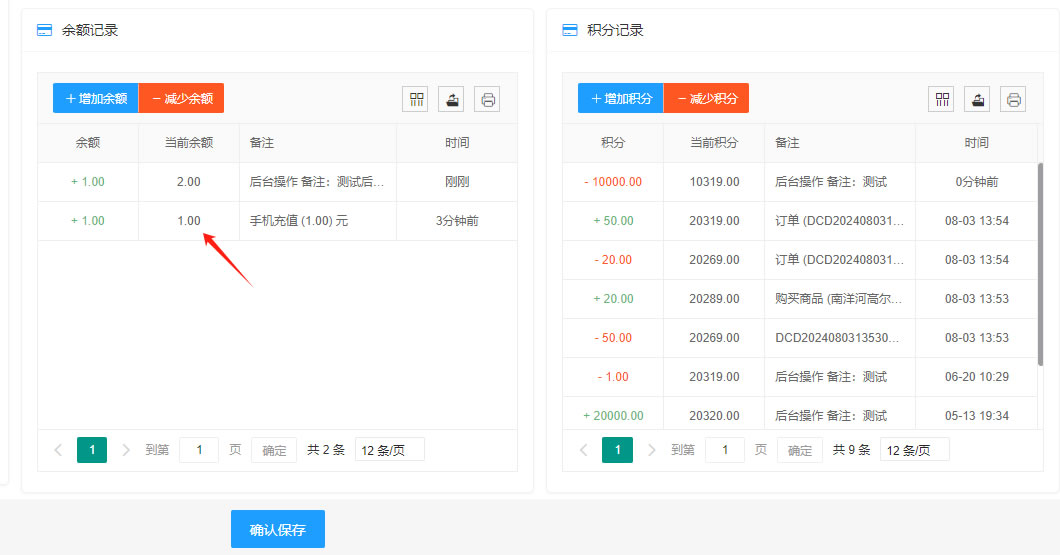Click the 确认保存 button
Image resolution: width=1060 pixels, height=555 pixels.
coord(278,529)
